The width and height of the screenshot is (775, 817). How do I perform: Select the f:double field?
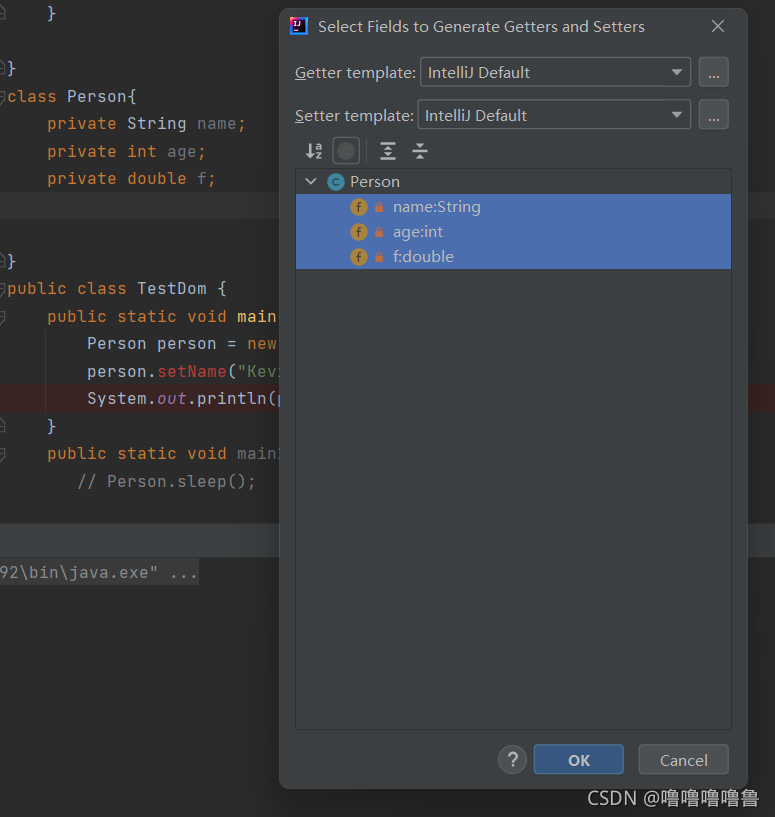tap(513, 257)
